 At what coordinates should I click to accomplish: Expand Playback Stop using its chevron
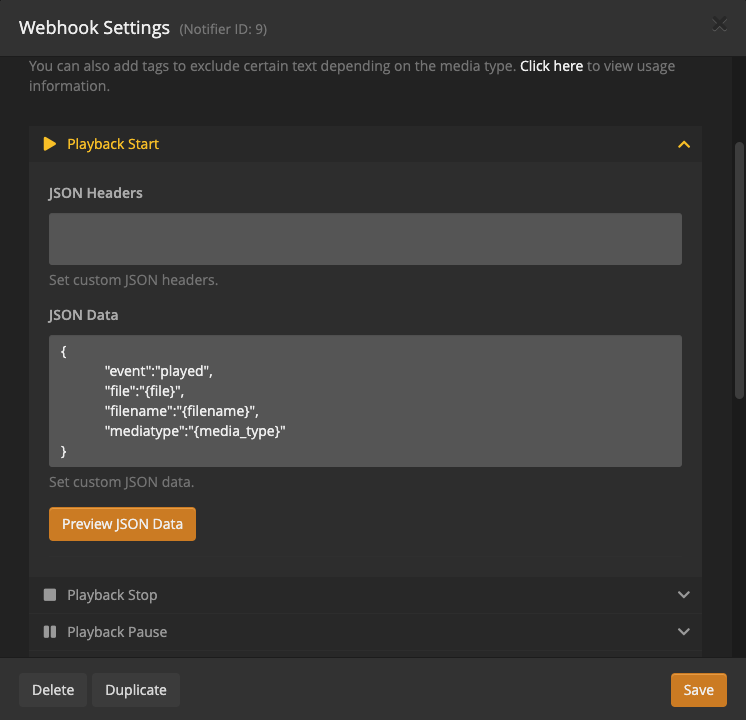coord(684,595)
